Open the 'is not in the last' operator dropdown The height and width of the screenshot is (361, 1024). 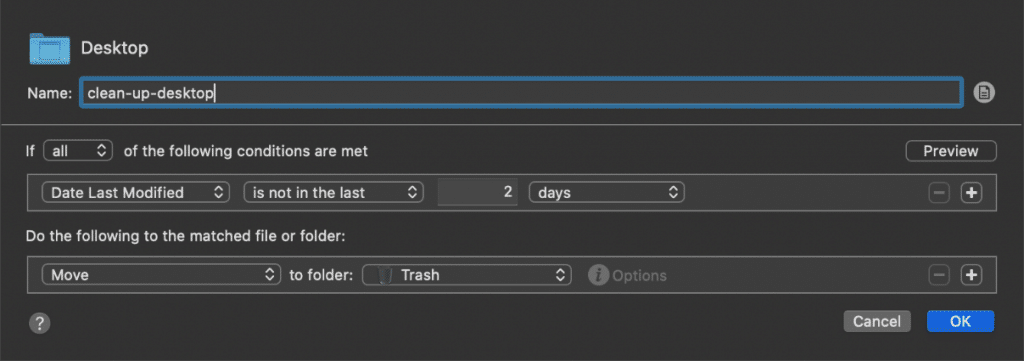pos(334,193)
